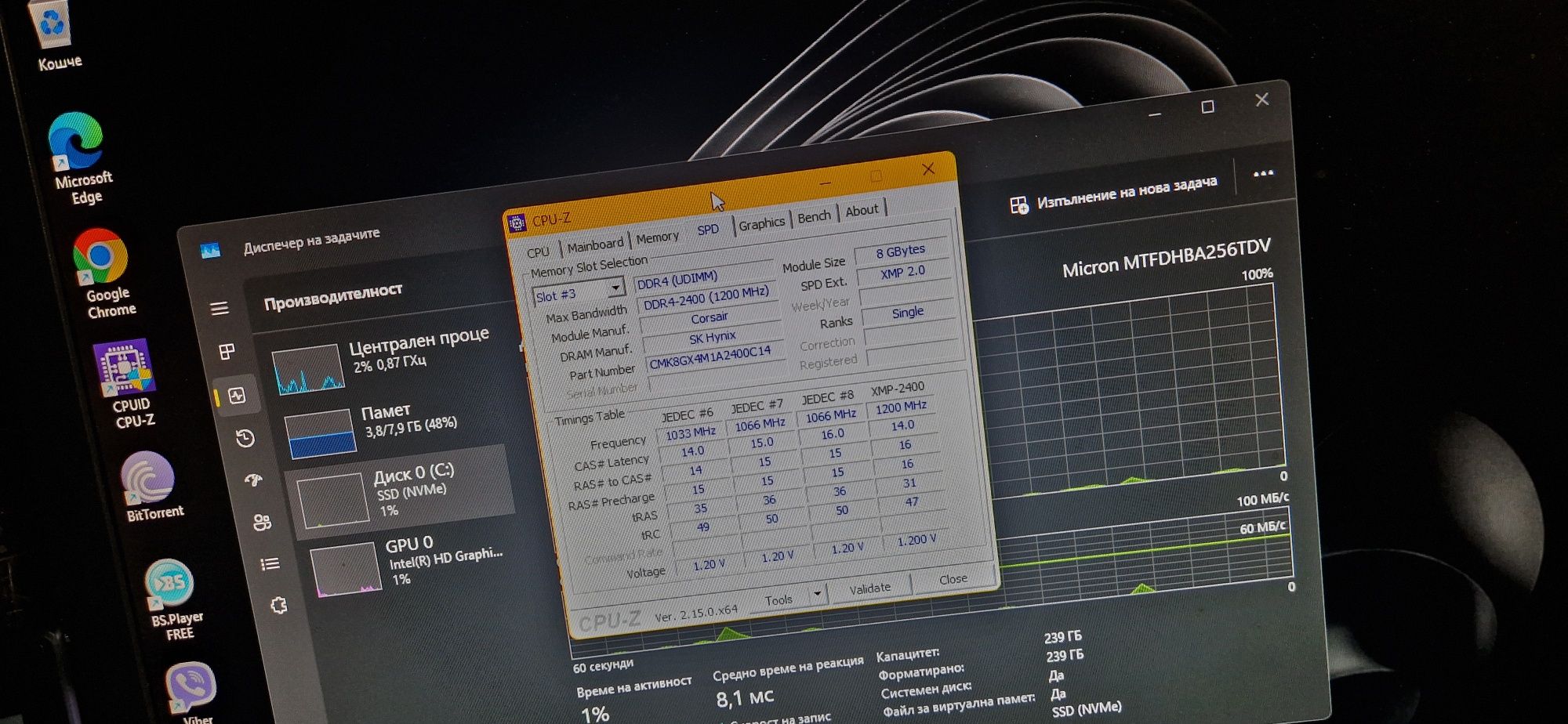Click the 1033 MHz frequency cell
This screenshot has height=724, width=1568.
pyautogui.click(x=691, y=433)
